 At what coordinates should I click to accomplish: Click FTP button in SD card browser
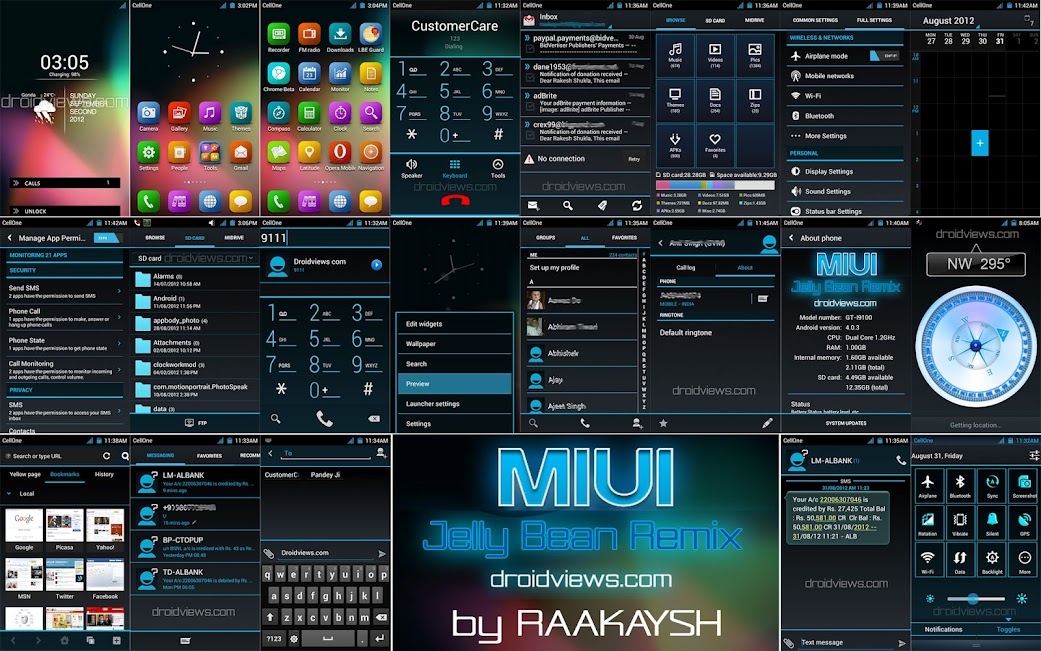196,423
